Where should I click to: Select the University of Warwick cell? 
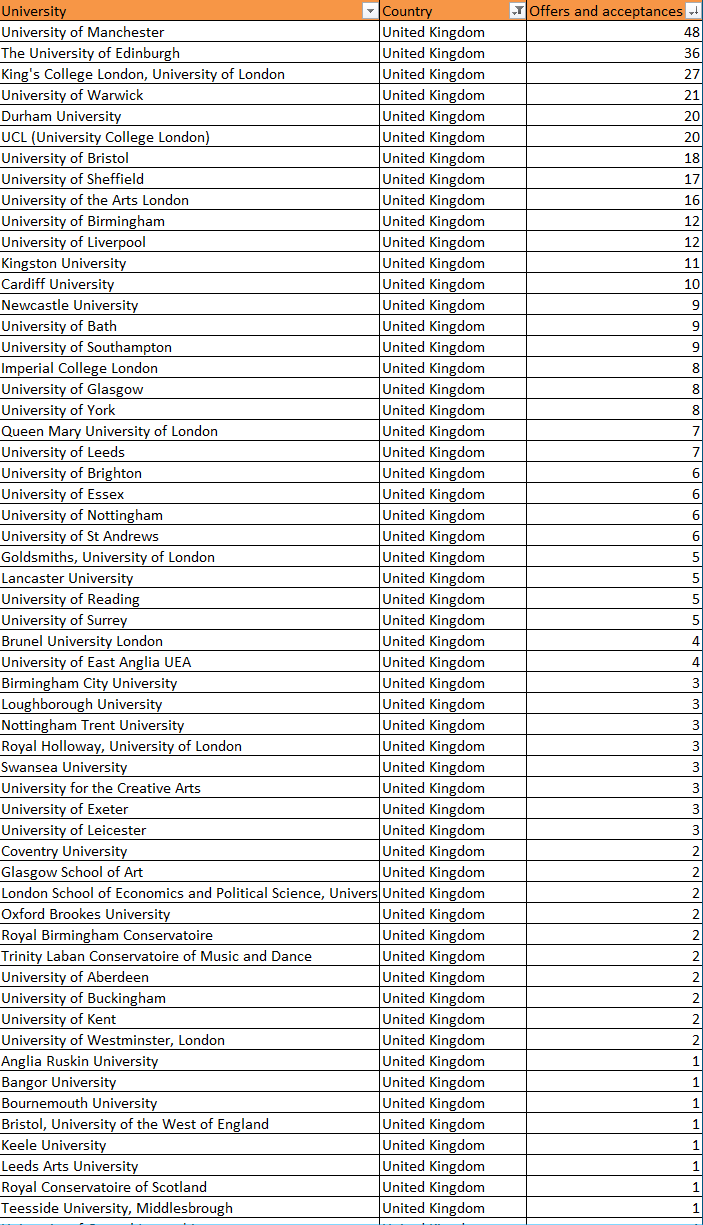point(190,95)
